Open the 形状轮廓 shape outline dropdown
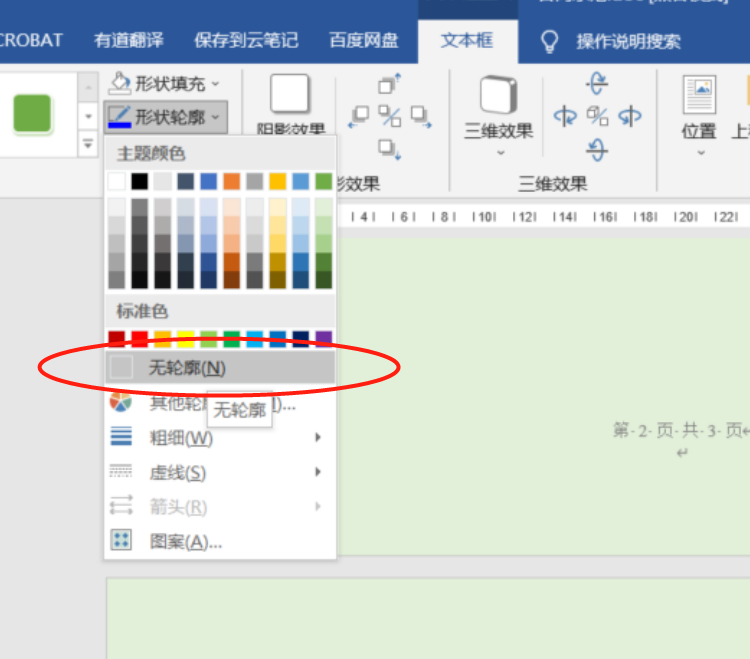 pyautogui.click(x=165, y=117)
